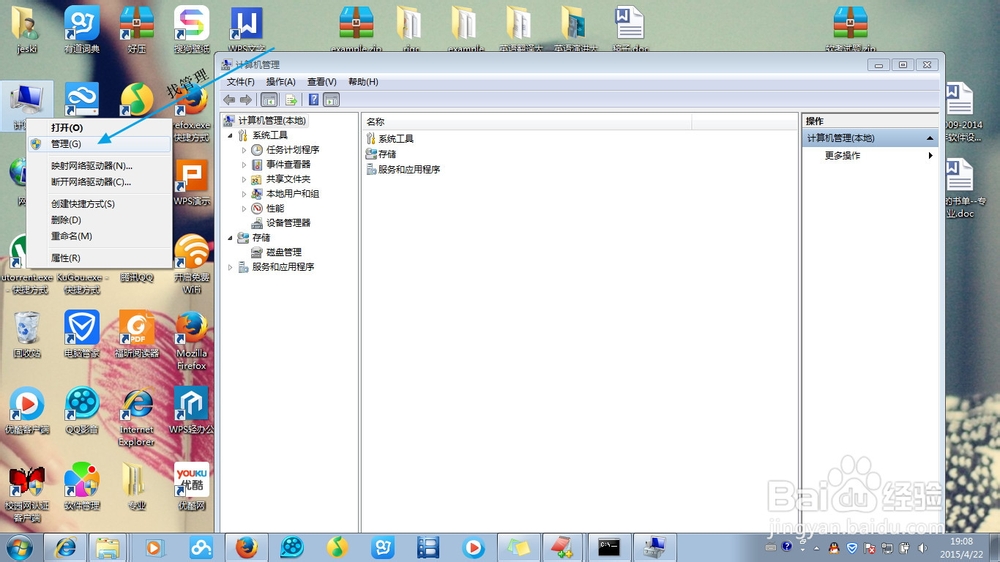This screenshot has width=1000, height=562.
Task: Select 存储 in the 名称 list pane
Action: (x=381, y=154)
